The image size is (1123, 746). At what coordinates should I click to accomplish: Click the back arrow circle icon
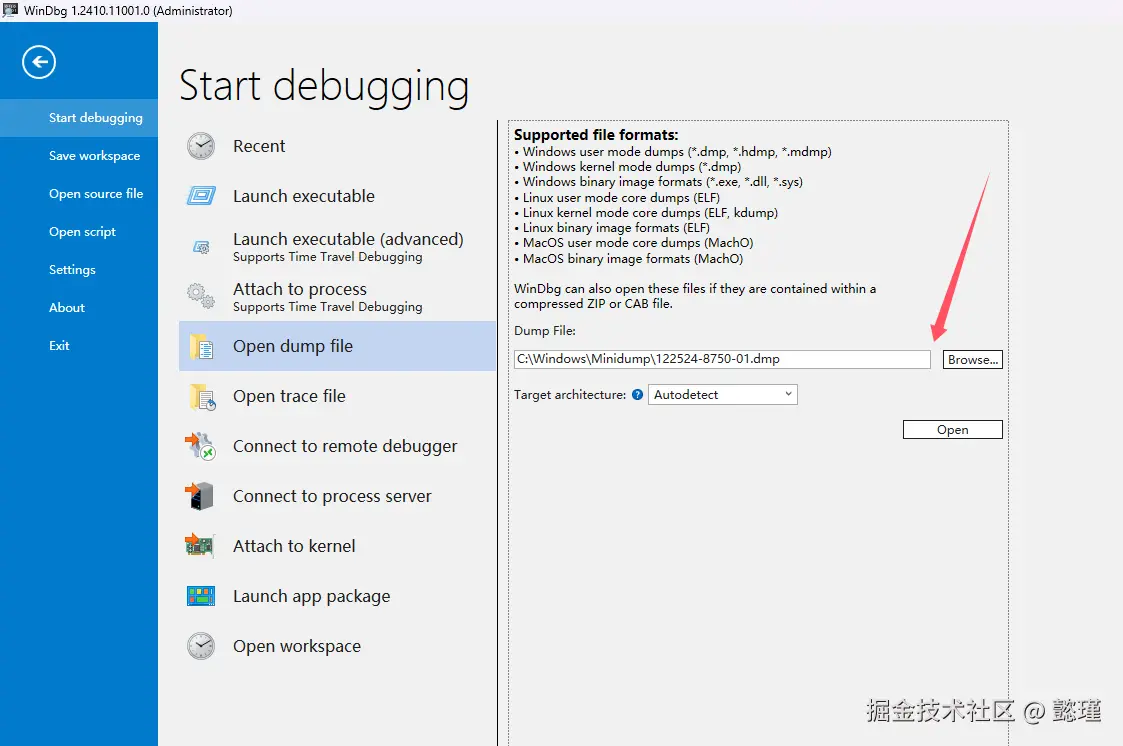coord(39,62)
